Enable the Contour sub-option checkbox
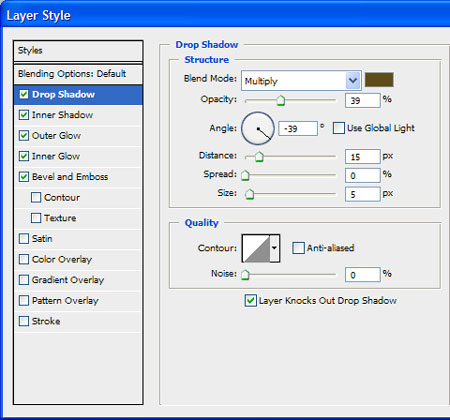This screenshot has width=450, height=420. tap(36, 197)
